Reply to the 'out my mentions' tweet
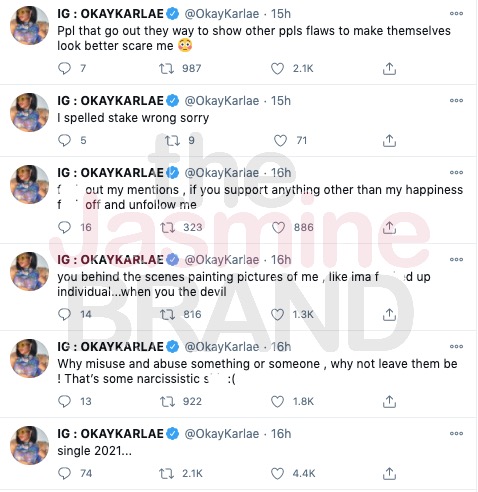 coord(64,227)
